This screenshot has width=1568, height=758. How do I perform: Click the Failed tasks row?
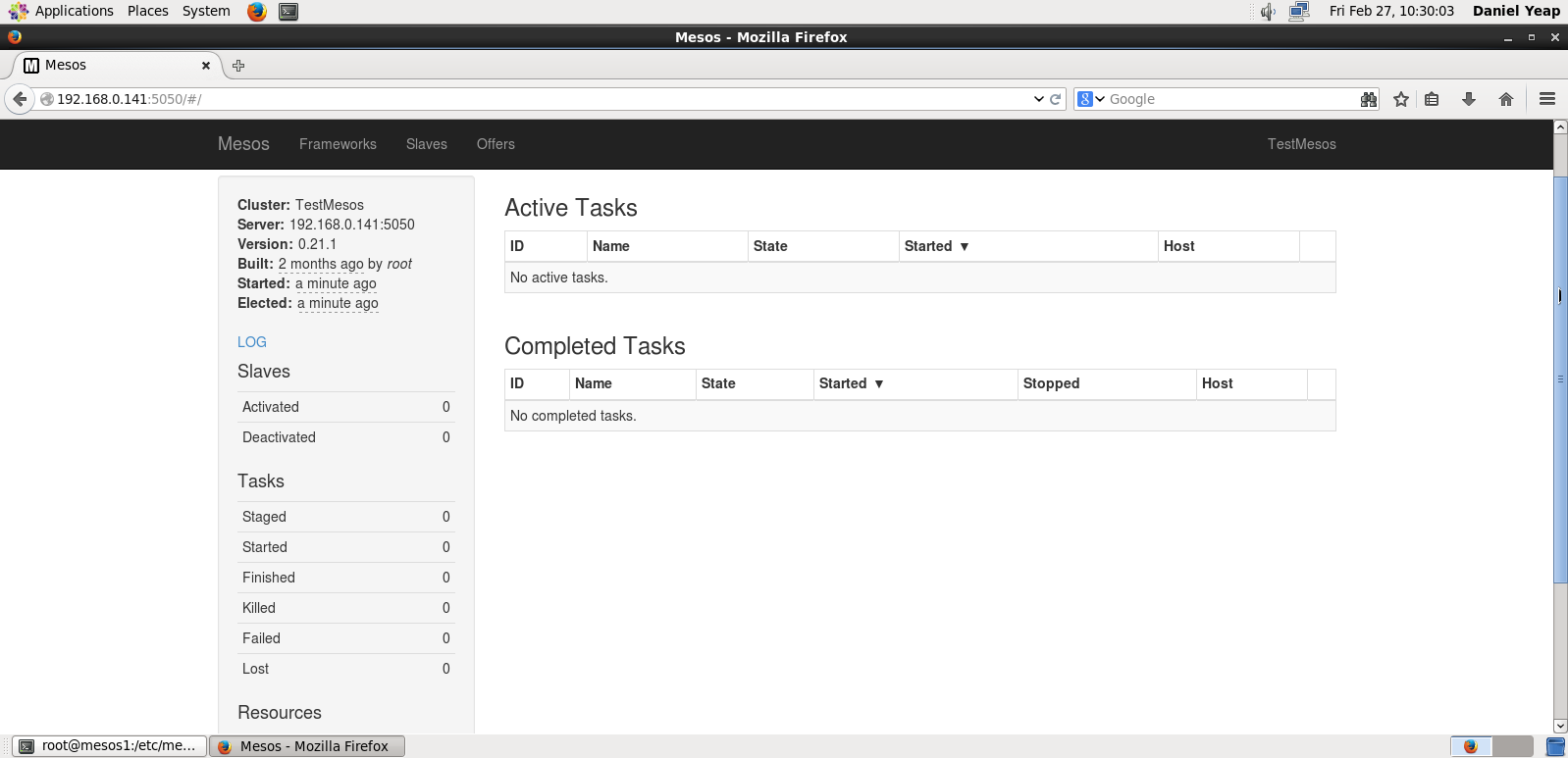point(346,638)
